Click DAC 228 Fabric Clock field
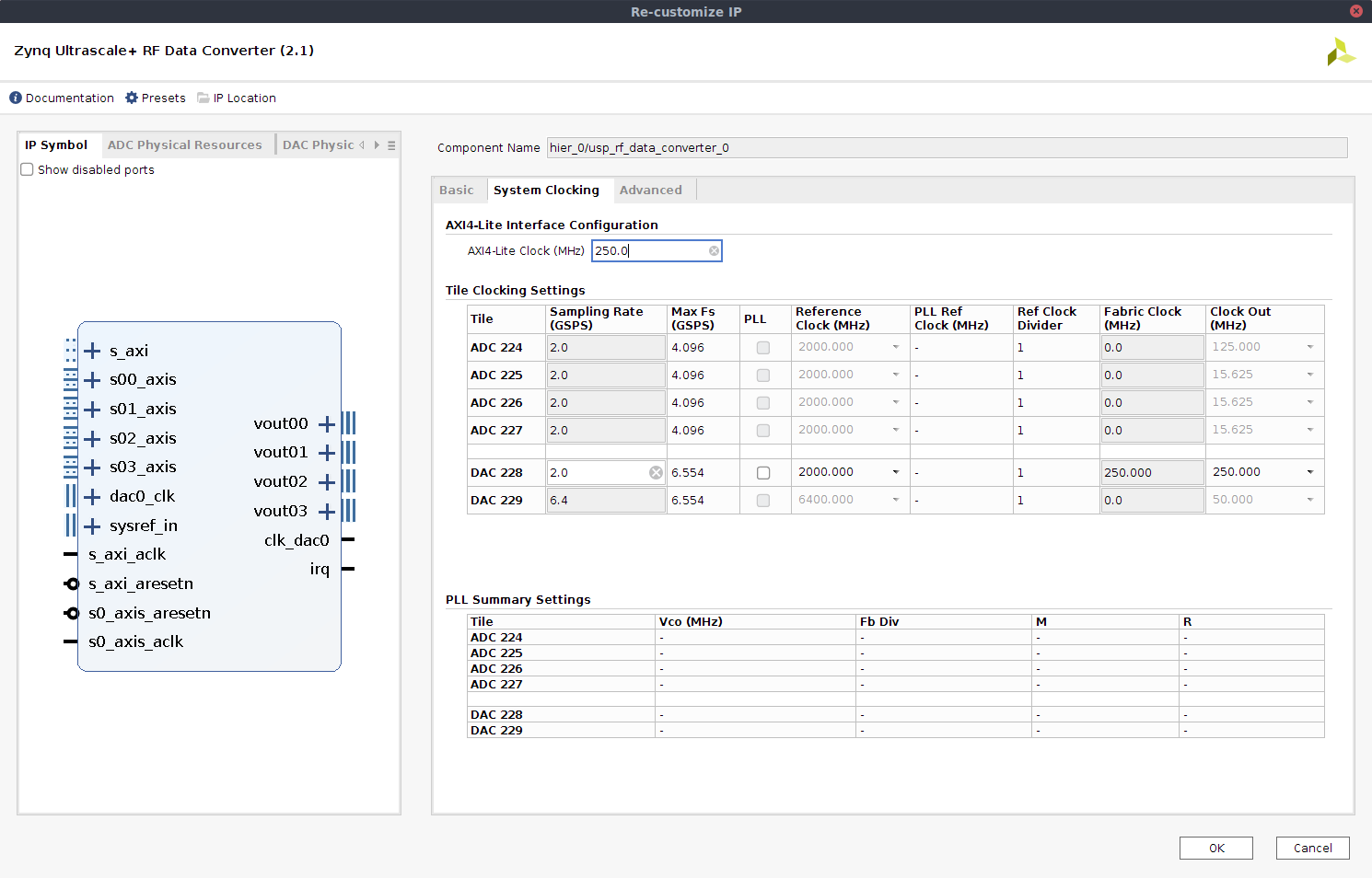The image size is (1372, 878). [1153, 473]
